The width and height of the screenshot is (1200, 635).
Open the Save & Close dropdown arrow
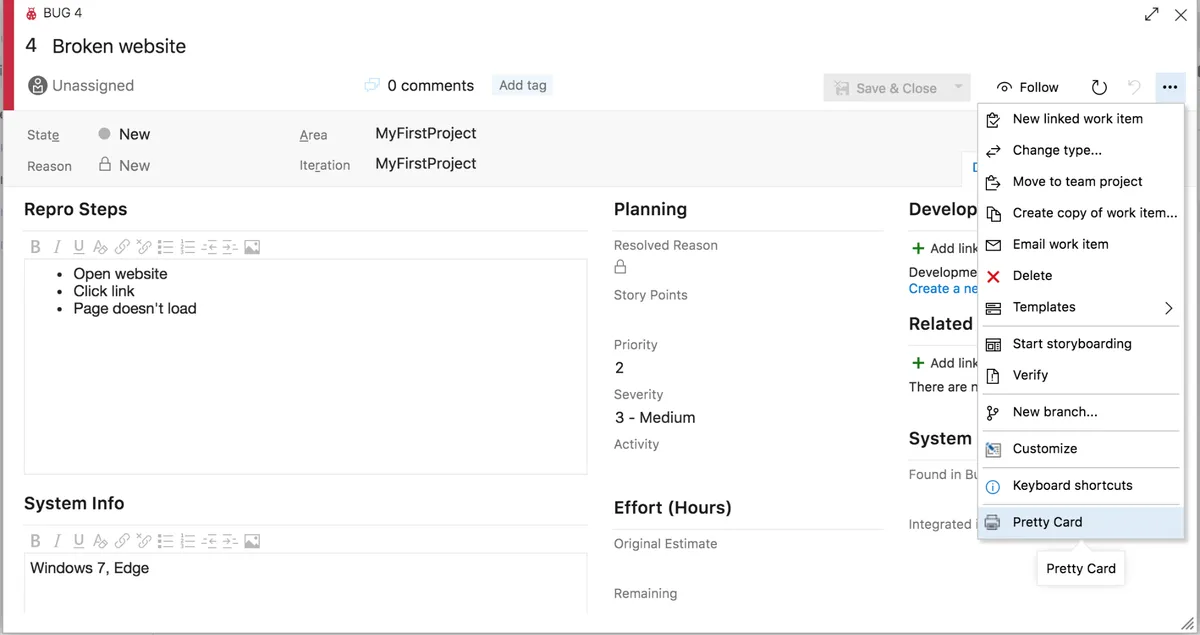click(x=958, y=87)
